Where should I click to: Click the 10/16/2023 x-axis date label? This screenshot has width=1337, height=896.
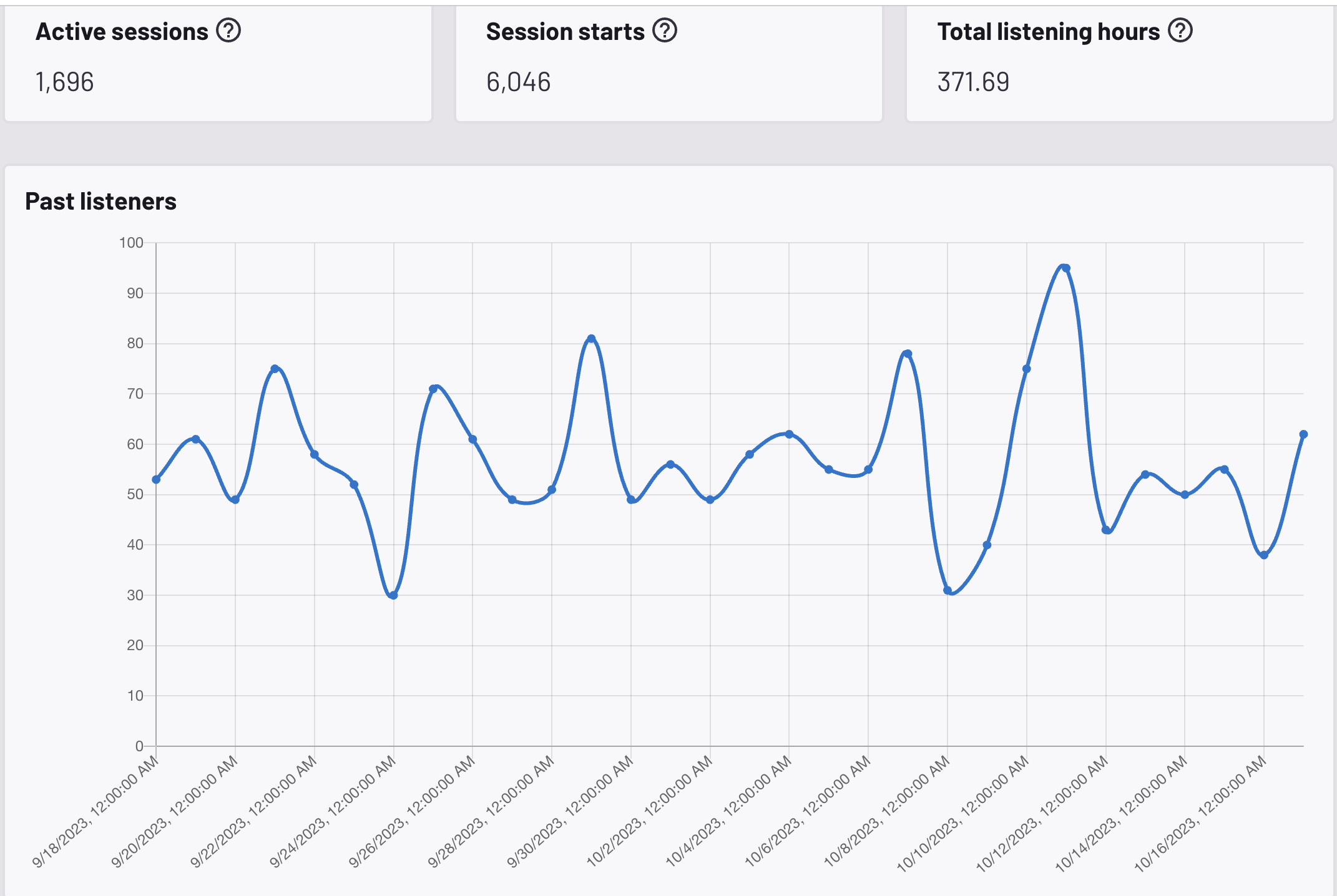[1200, 812]
